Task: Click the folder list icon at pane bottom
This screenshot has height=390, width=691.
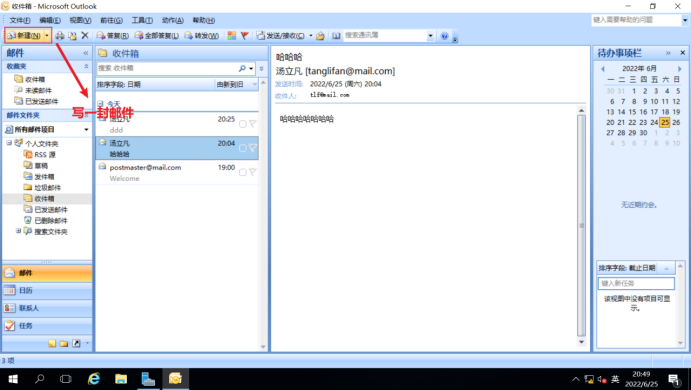Action: point(64,343)
